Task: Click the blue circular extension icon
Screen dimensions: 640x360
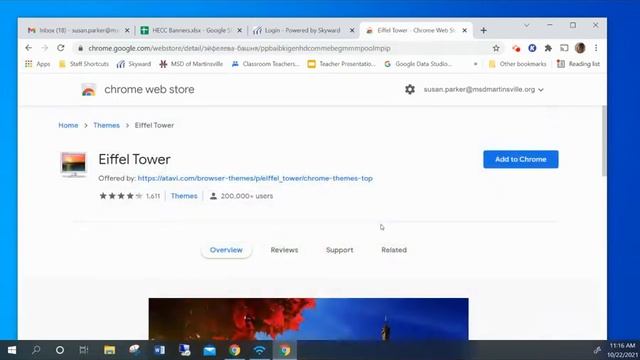Action: coord(532,48)
